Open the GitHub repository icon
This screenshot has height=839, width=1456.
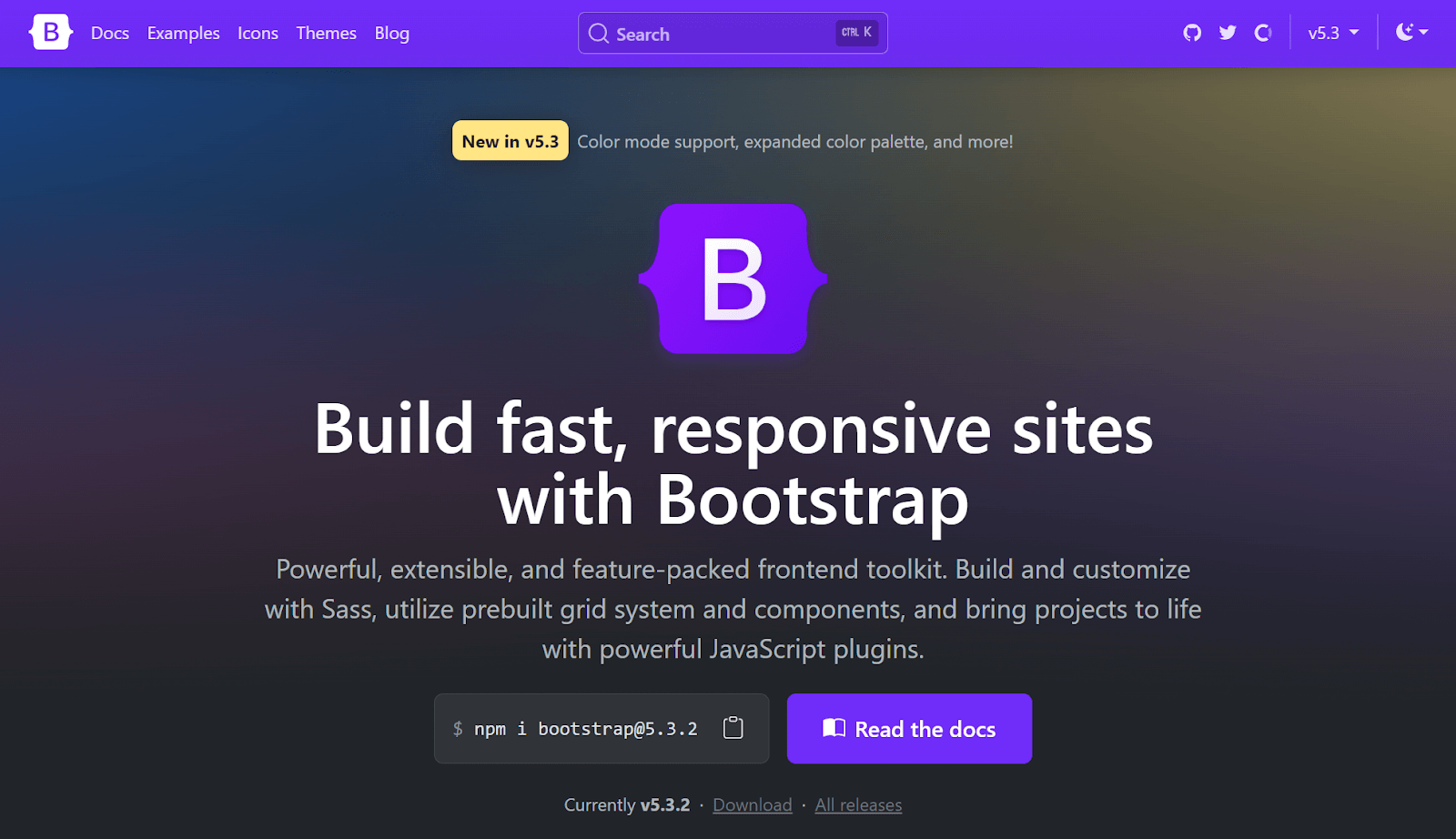[x=1192, y=32]
